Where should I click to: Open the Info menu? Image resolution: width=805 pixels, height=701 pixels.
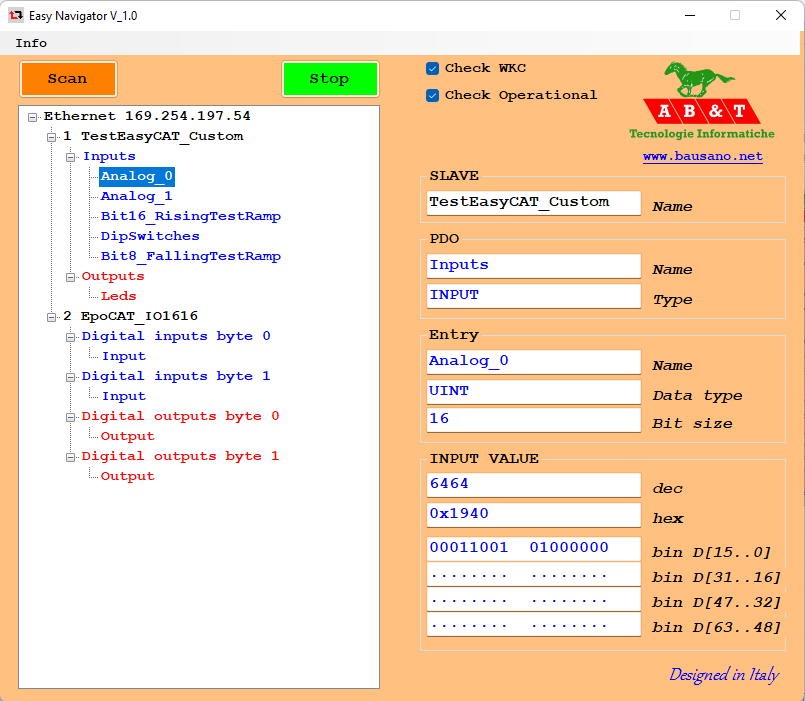(31, 43)
